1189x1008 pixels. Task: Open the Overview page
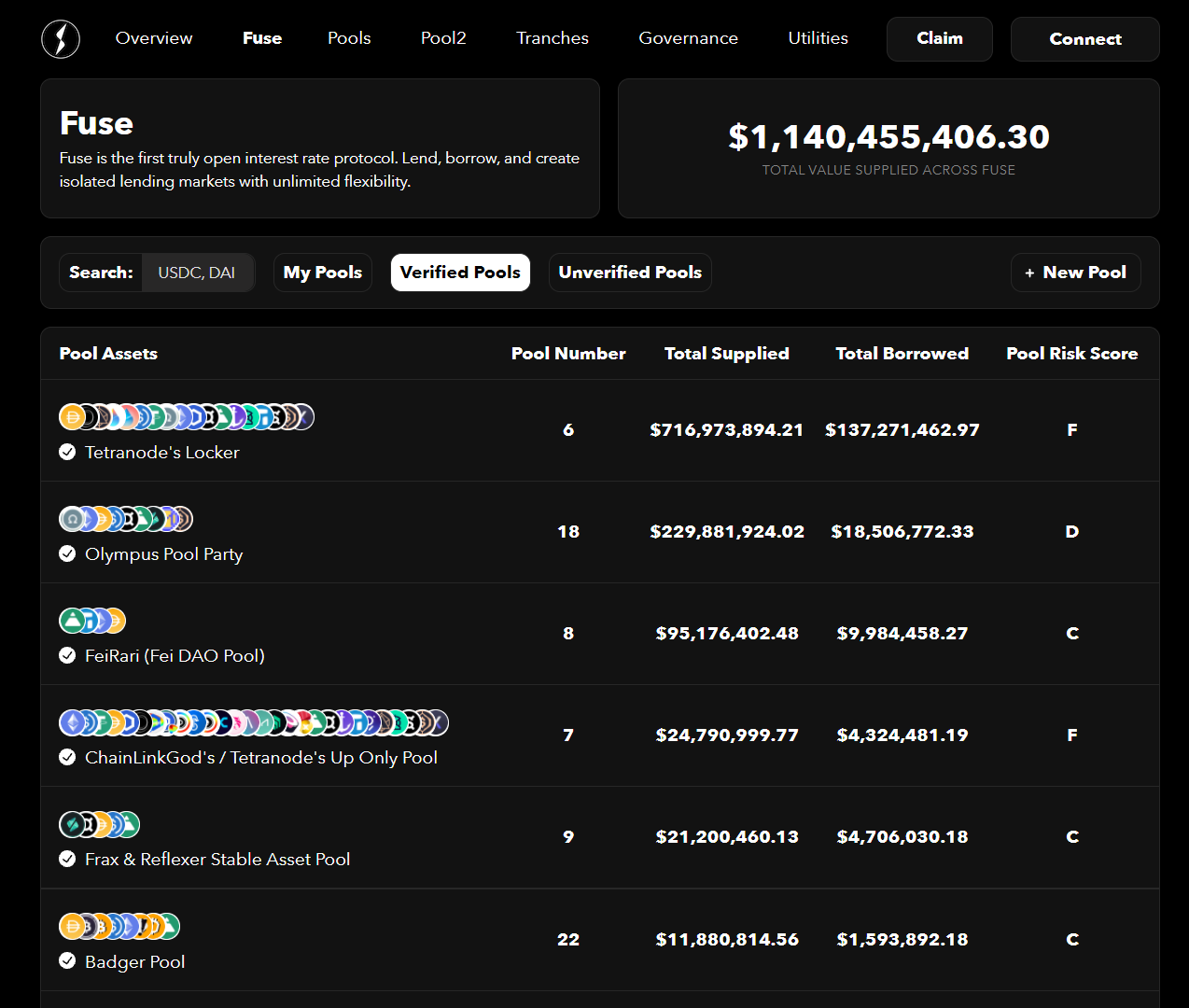tap(154, 38)
